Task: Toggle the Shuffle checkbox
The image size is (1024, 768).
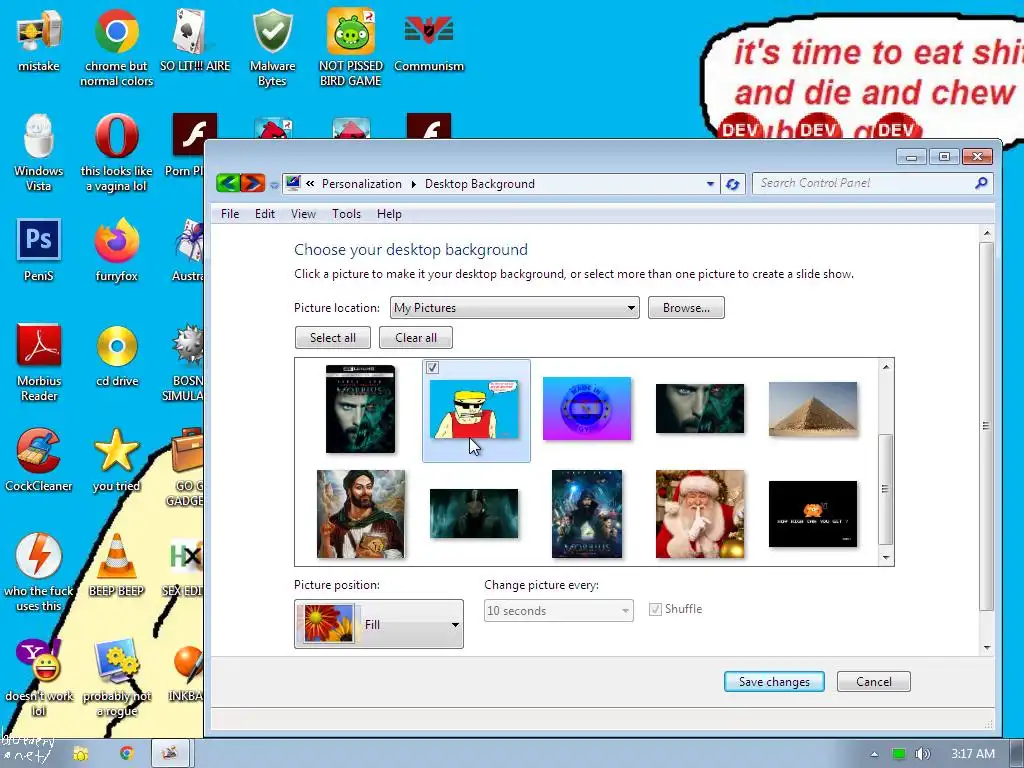Action: 655,609
